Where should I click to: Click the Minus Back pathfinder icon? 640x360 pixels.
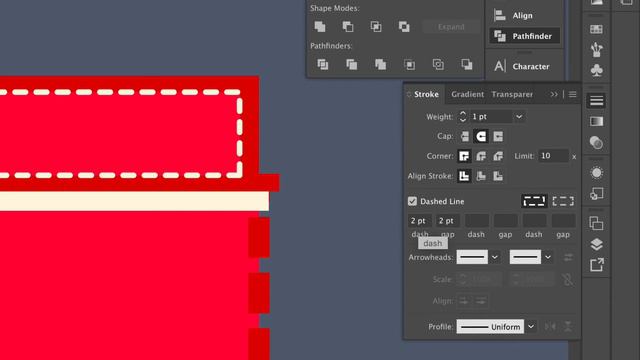467,64
